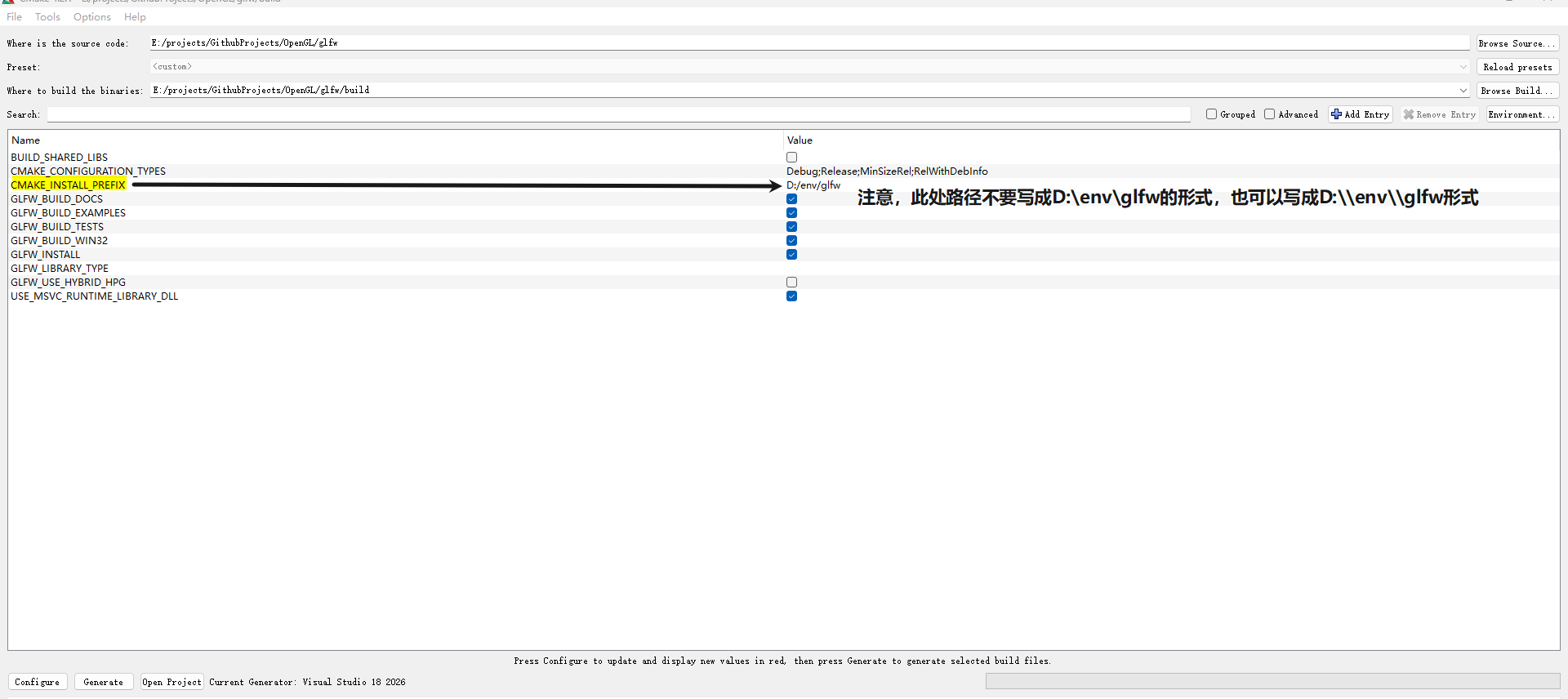Click the Environment button

point(1522,114)
